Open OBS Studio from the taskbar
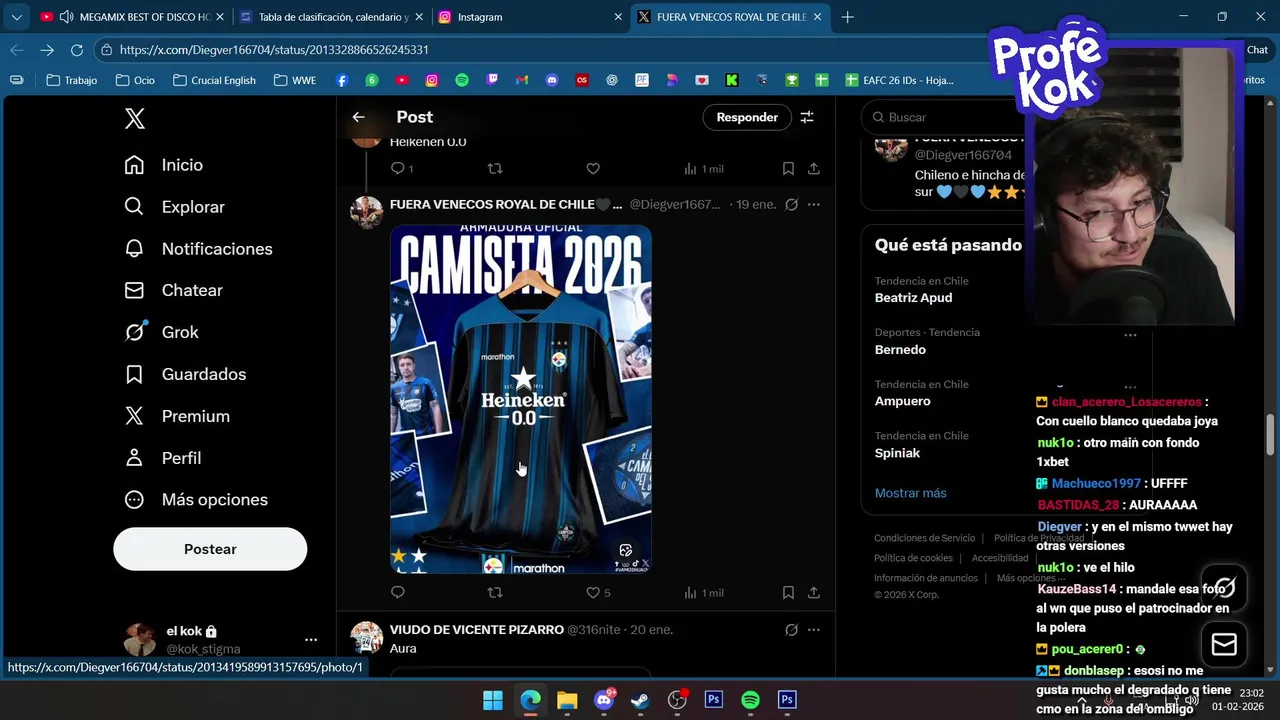This screenshot has height=720, width=1280. coord(677,700)
